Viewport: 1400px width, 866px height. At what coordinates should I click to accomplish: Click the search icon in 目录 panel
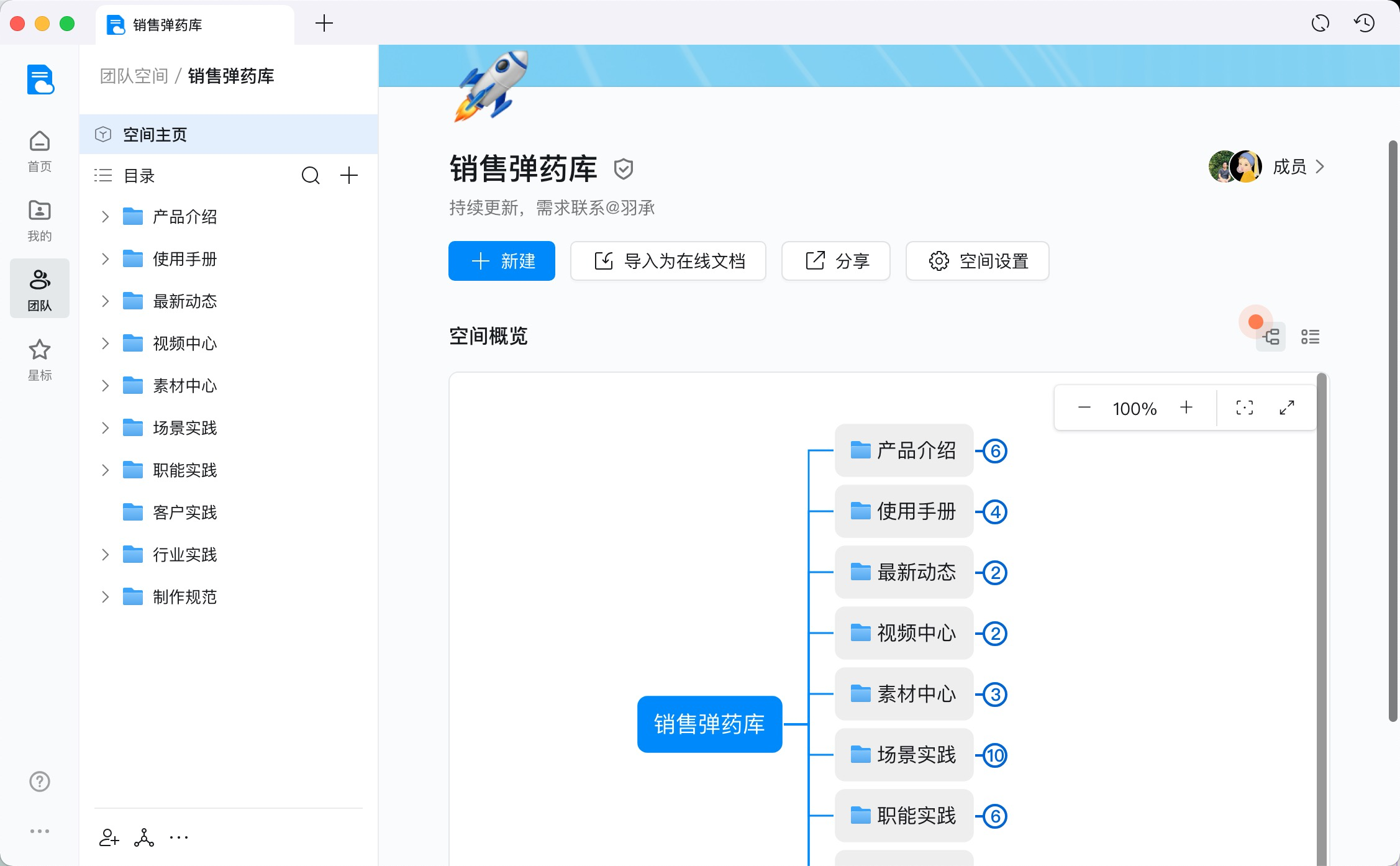tap(311, 176)
